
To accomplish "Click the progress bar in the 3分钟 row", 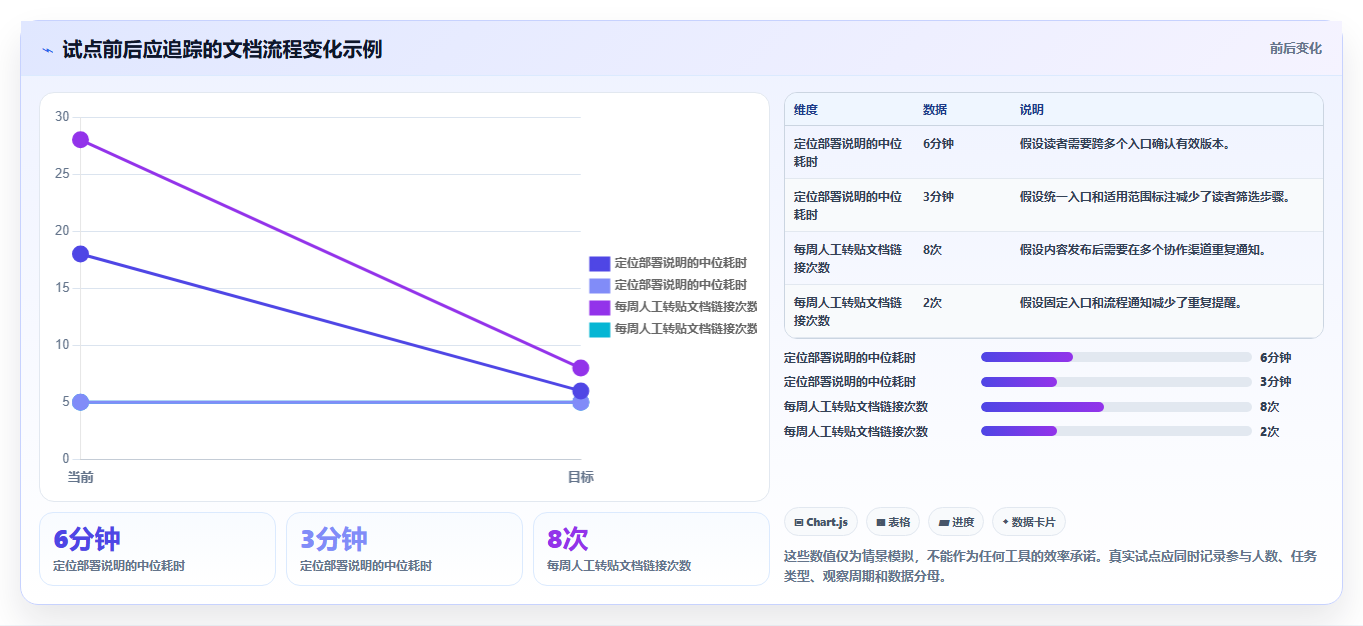I will 1116,382.
